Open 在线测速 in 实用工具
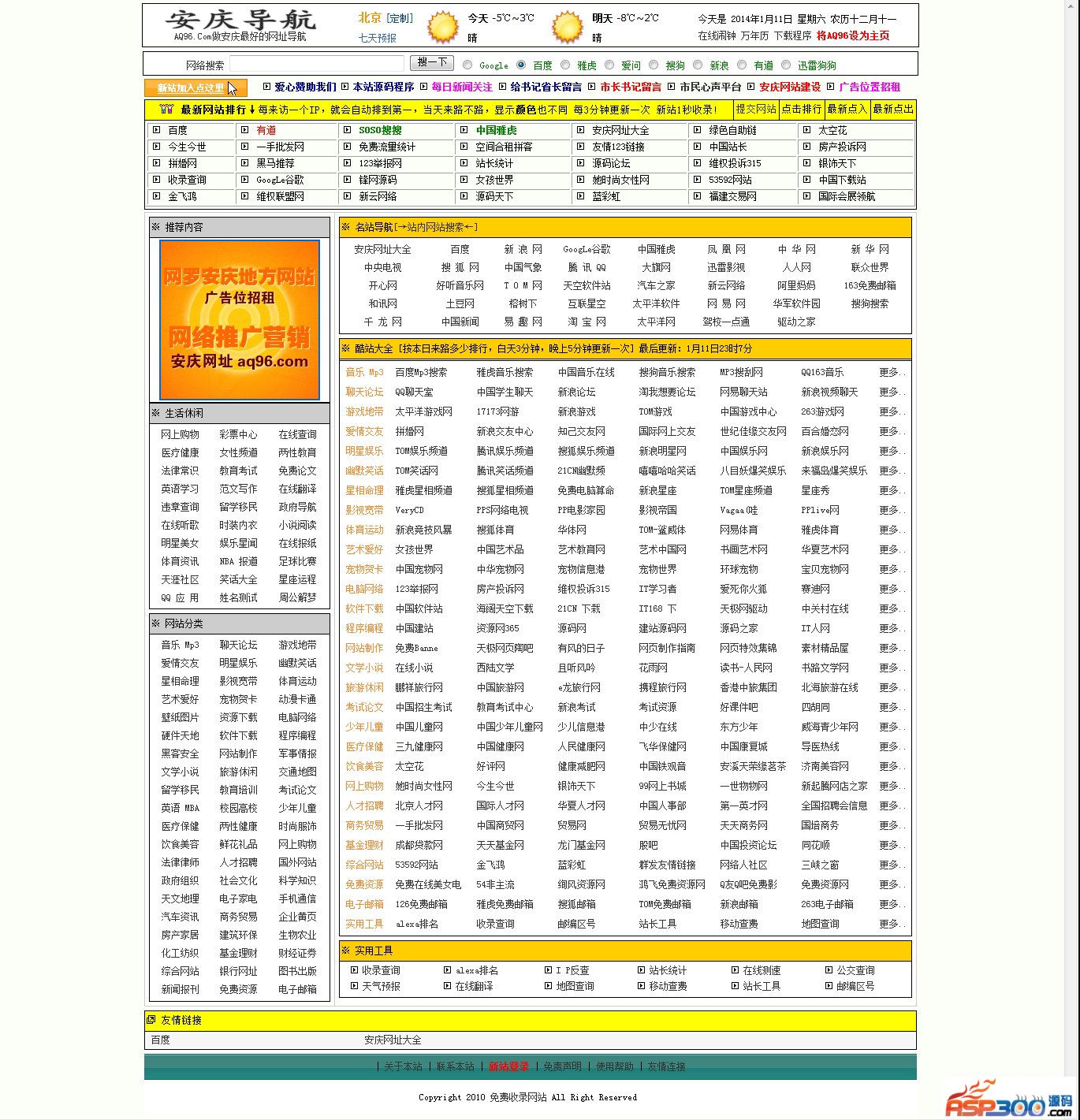 click(x=762, y=970)
